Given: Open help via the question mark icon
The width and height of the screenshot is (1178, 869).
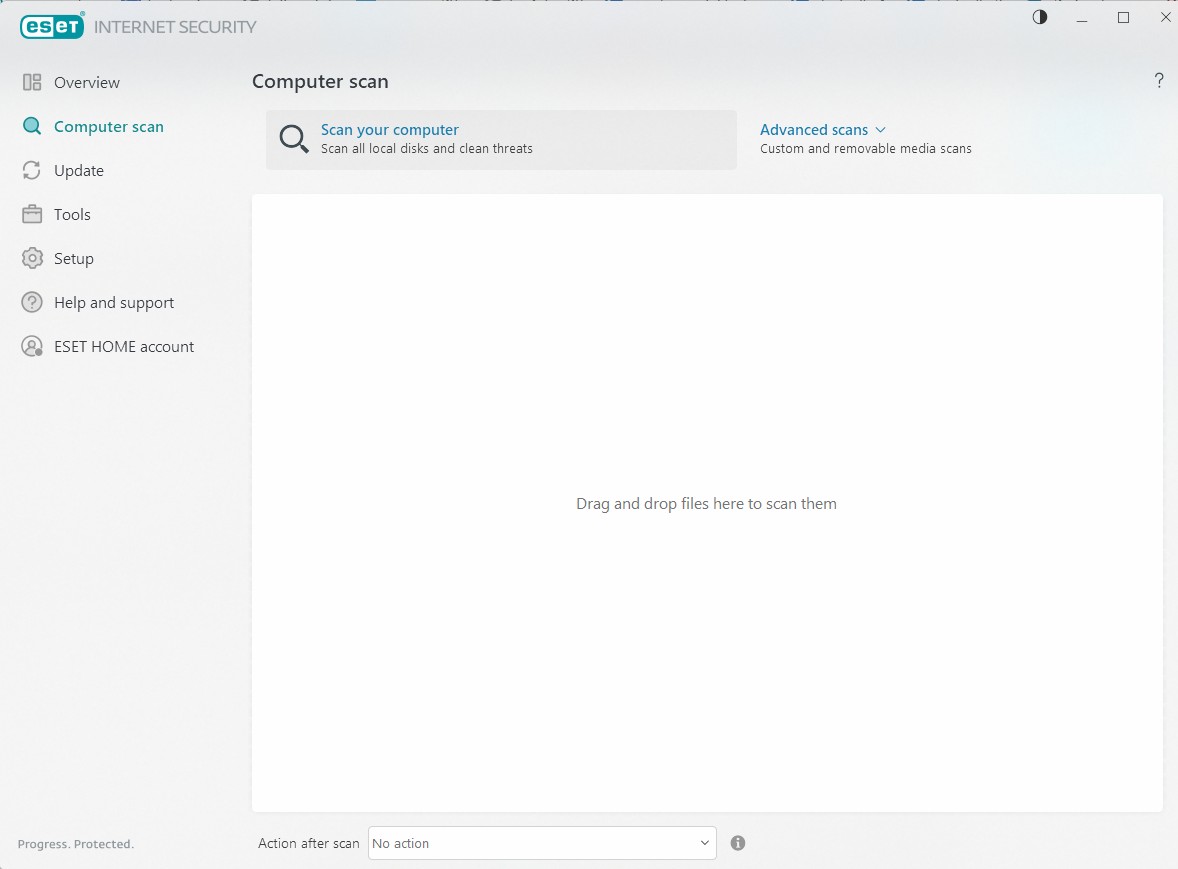Looking at the screenshot, I should (x=1158, y=80).
